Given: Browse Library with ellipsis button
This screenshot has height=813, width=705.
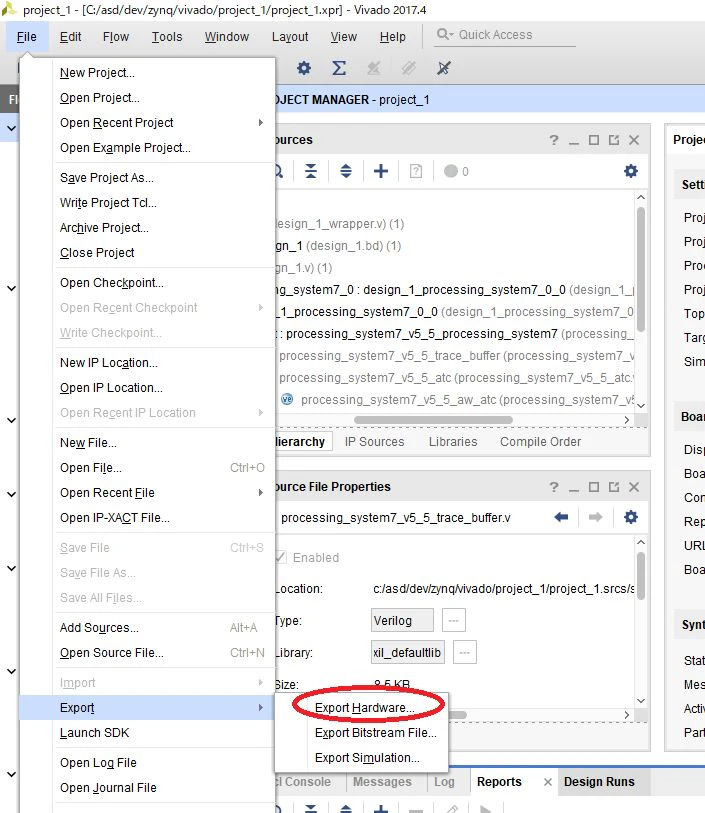Looking at the screenshot, I should coord(464,652).
